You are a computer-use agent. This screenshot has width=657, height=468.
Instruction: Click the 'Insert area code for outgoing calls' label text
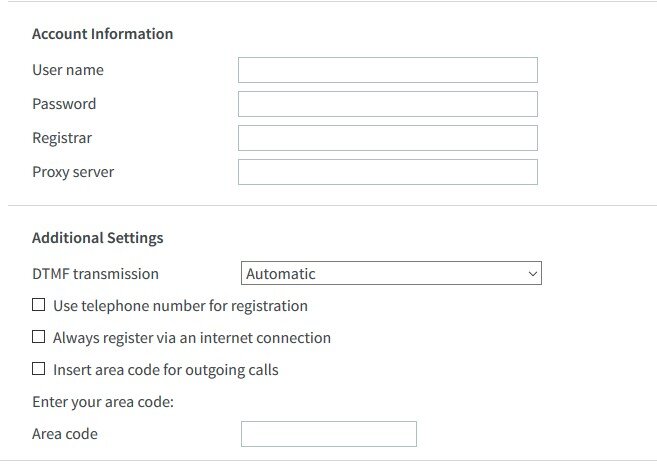coord(166,370)
